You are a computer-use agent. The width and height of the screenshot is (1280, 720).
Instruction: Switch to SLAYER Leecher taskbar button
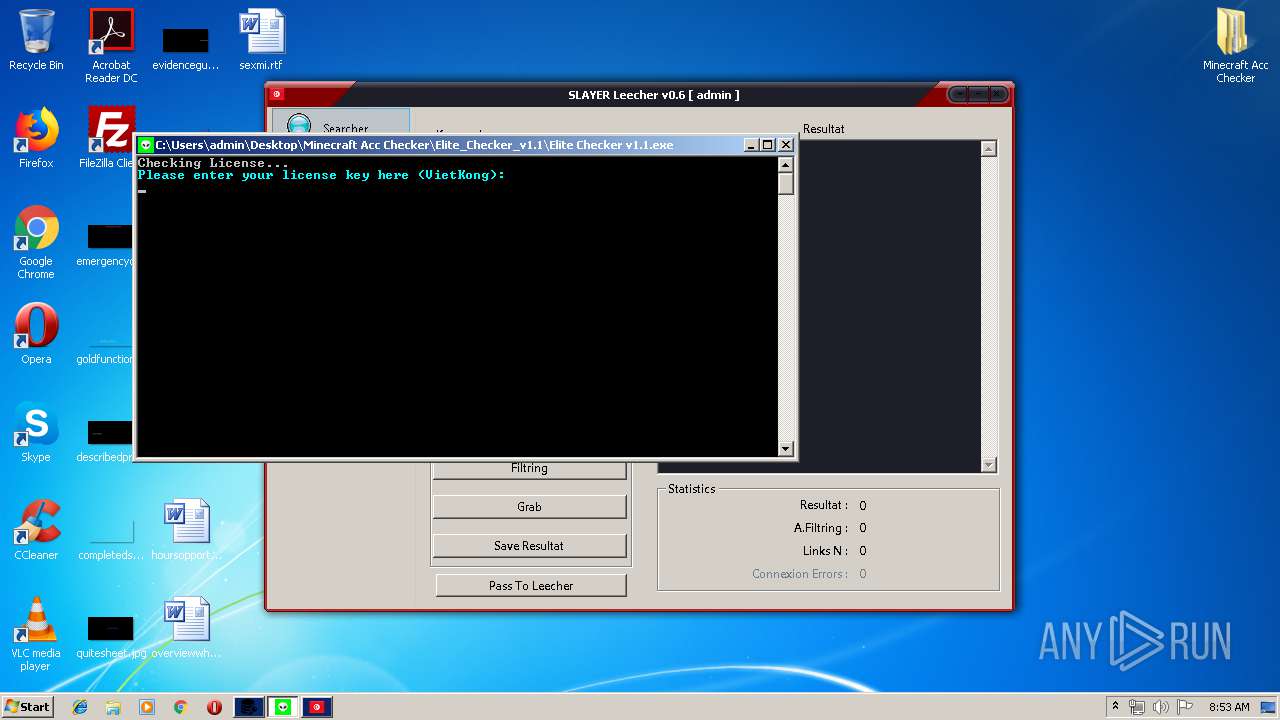tap(317, 707)
